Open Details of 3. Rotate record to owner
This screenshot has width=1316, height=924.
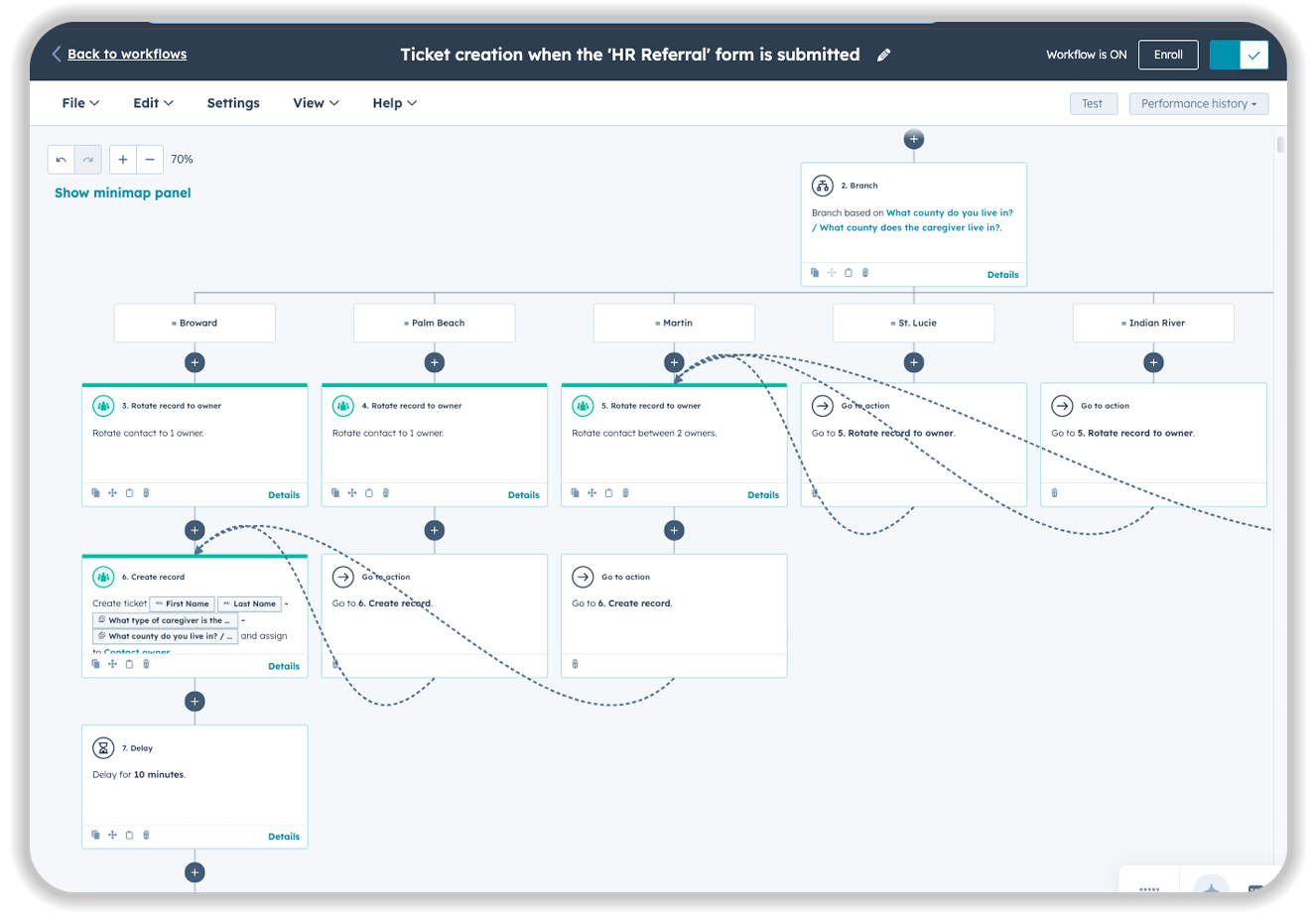pos(284,494)
